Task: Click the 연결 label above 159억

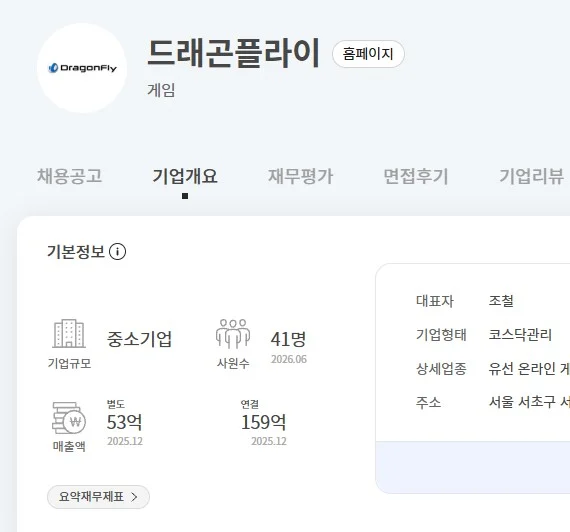Action: (x=250, y=404)
